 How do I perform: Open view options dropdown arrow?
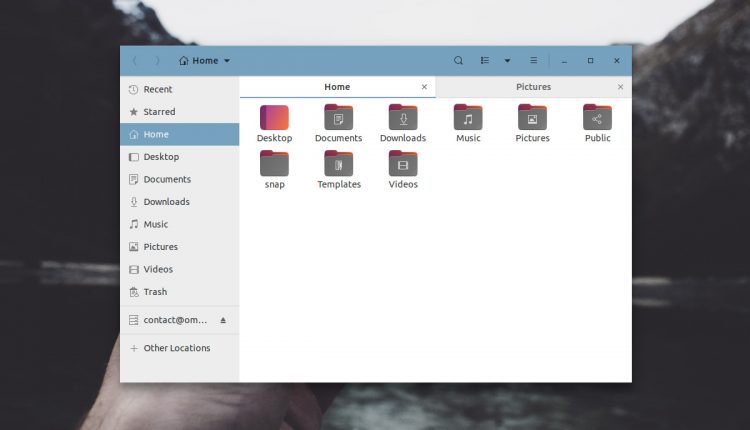[507, 61]
